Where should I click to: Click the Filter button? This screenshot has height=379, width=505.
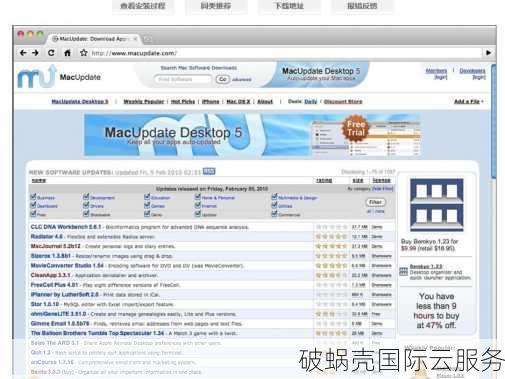(375, 202)
